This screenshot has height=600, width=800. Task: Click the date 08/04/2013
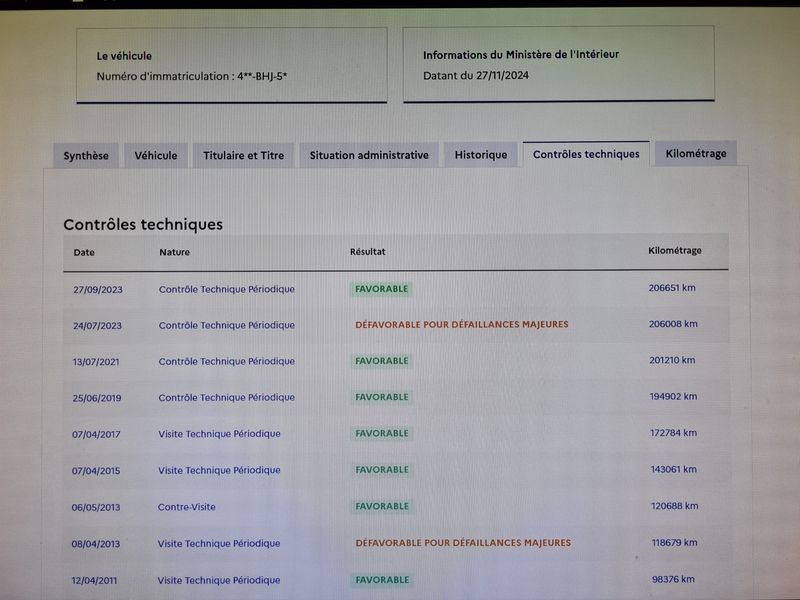click(x=96, y=544)
